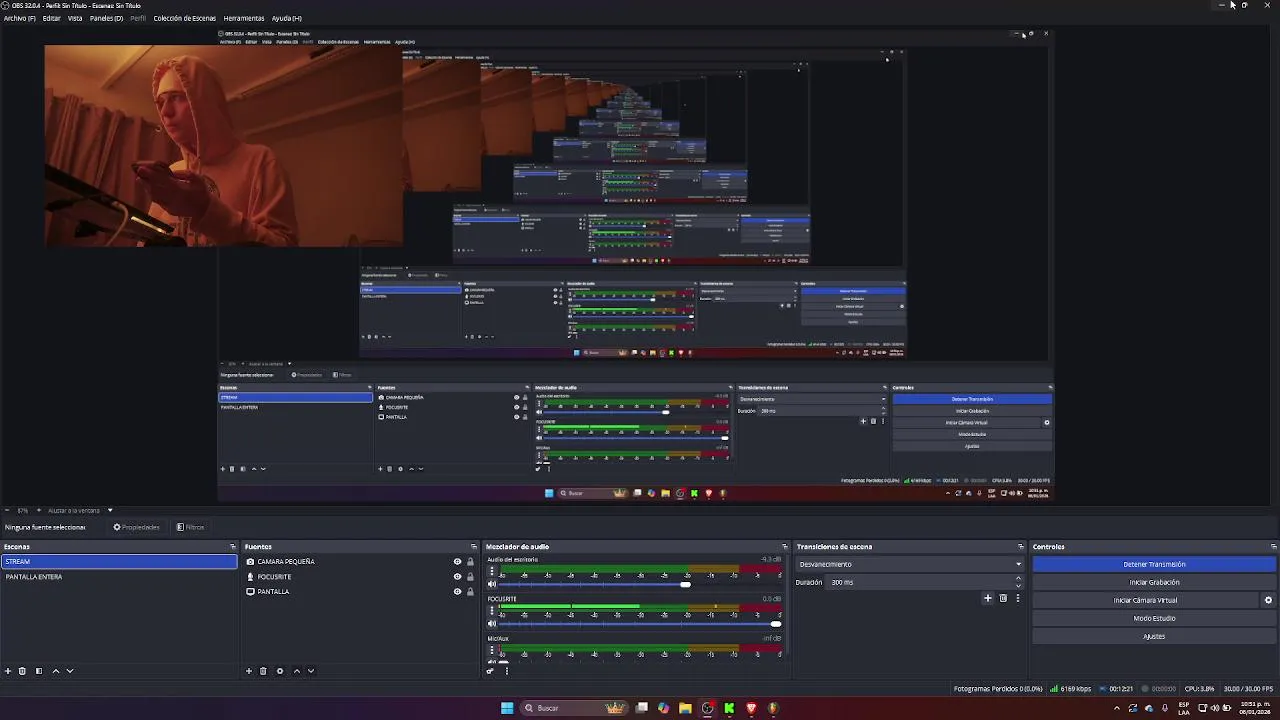Open source properties gear in Fuentes toolbar
This screenshot has height=720, width=1280.
point(280,671)
